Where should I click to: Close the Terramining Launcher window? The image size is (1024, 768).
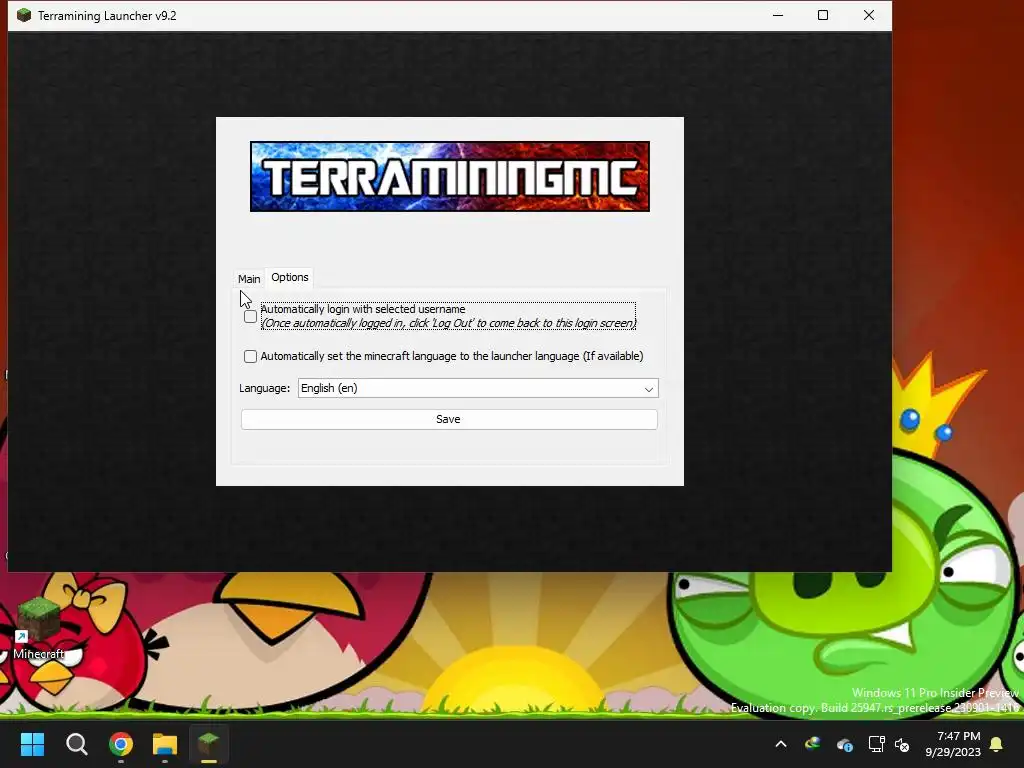coord(869,15)
